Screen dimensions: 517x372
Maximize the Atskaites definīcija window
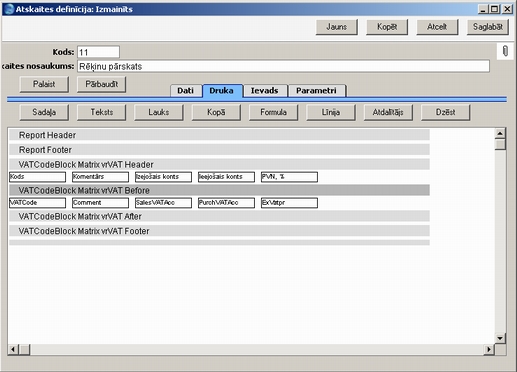pos(494,9)
